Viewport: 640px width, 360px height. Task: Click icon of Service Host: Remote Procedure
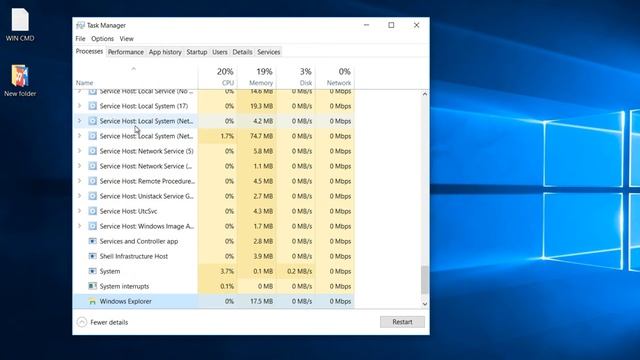[x=93, y=181]
